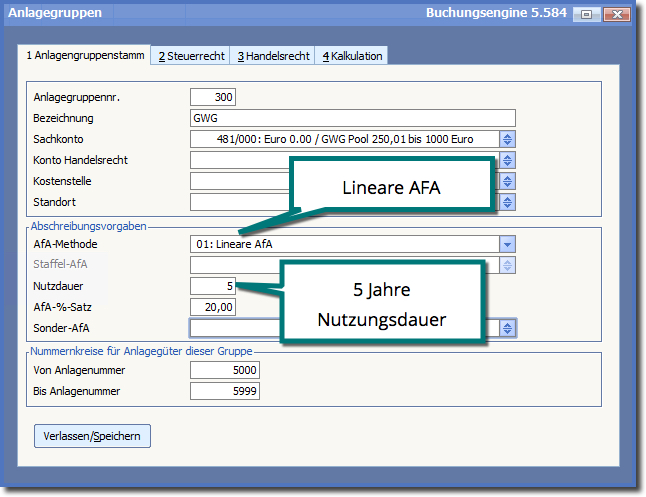Click the Von Anlagenummer field
The height and width of the screenshot is (497, 646).
coord(224,370)
